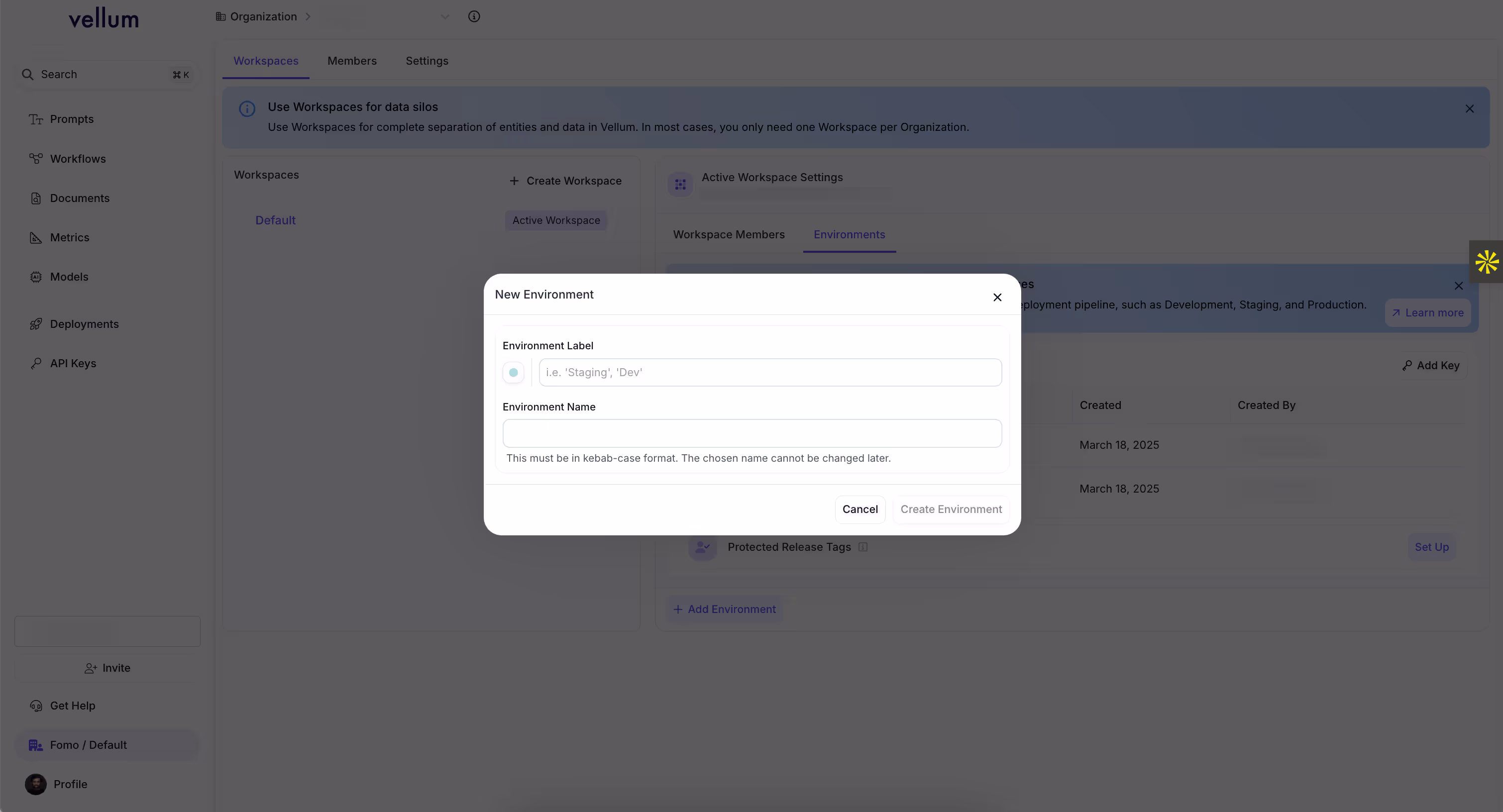Open Deployments via rocket icon
This screenshot has height=812, width=1503.
tap(36, 324)
